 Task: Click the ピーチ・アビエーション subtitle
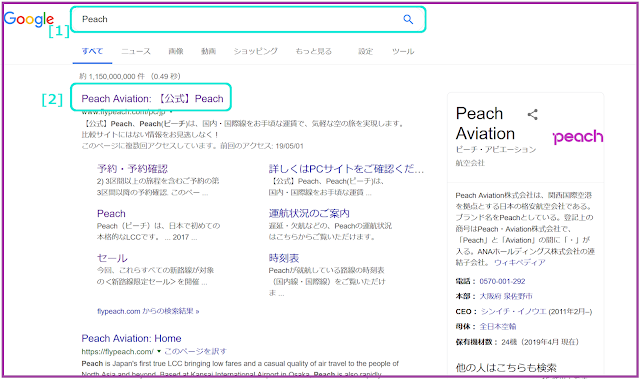pyautogui.click(x=496, y=150)
